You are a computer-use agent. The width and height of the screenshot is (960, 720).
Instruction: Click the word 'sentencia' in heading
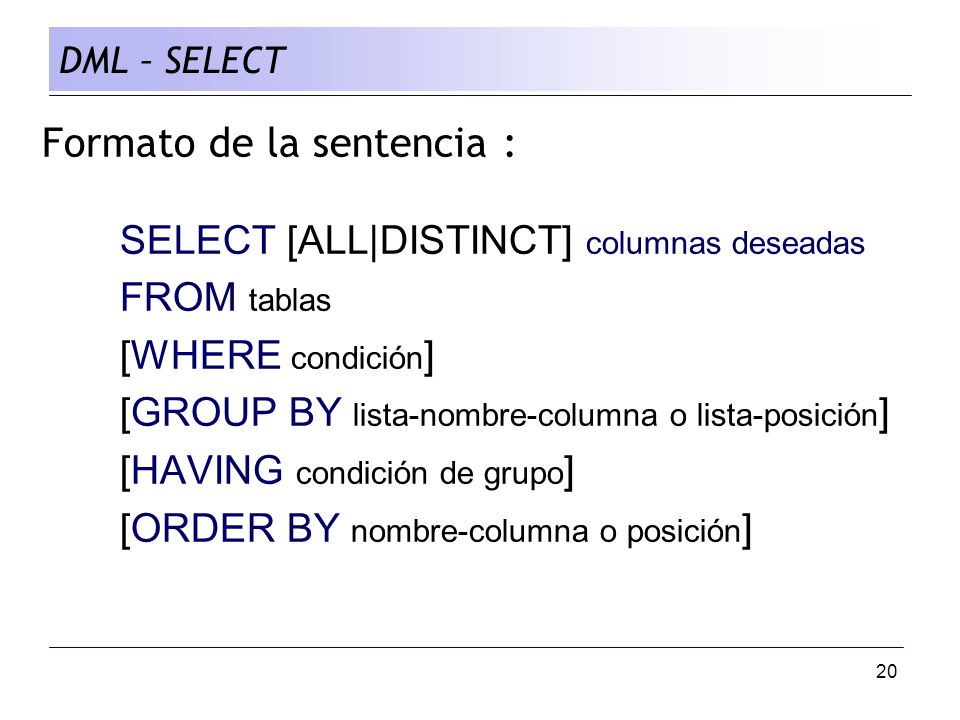399,143
